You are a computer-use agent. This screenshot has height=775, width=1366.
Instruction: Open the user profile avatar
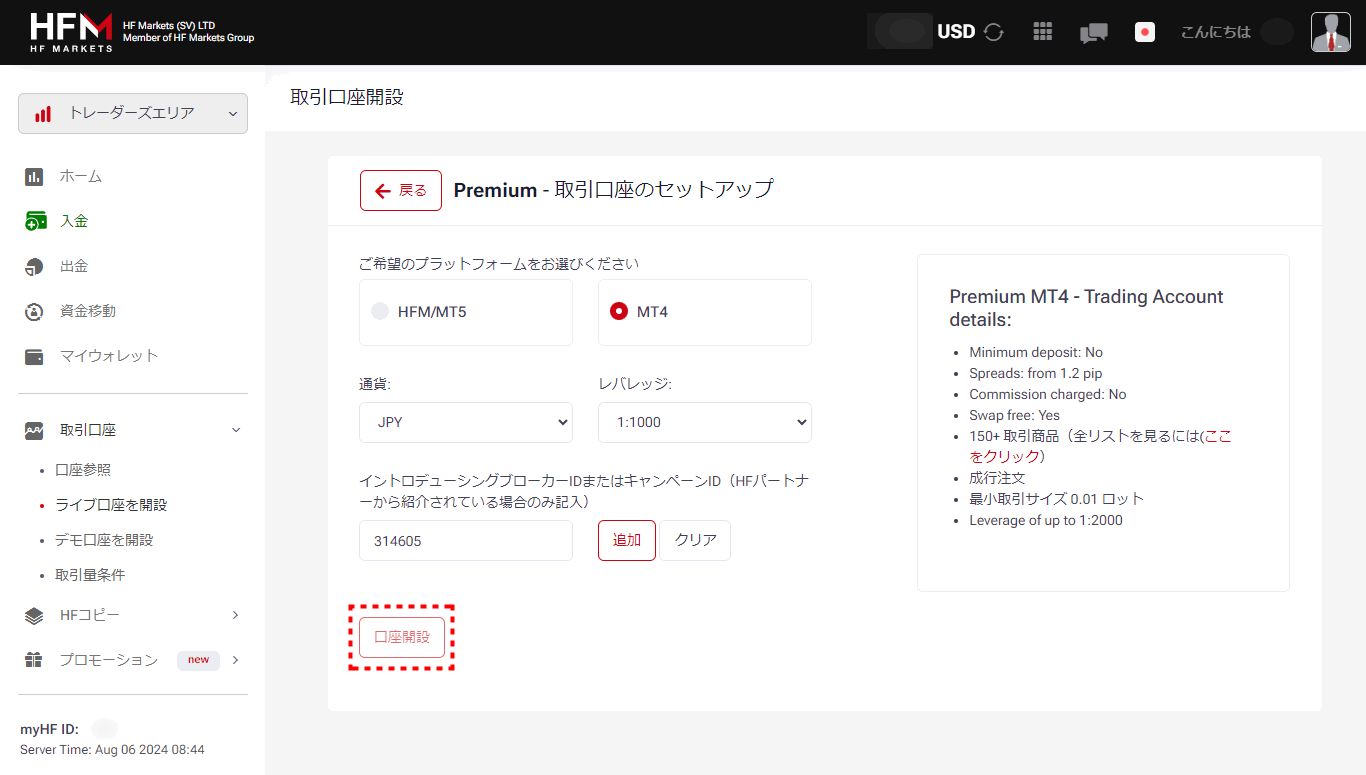[x=1331, y=32]
